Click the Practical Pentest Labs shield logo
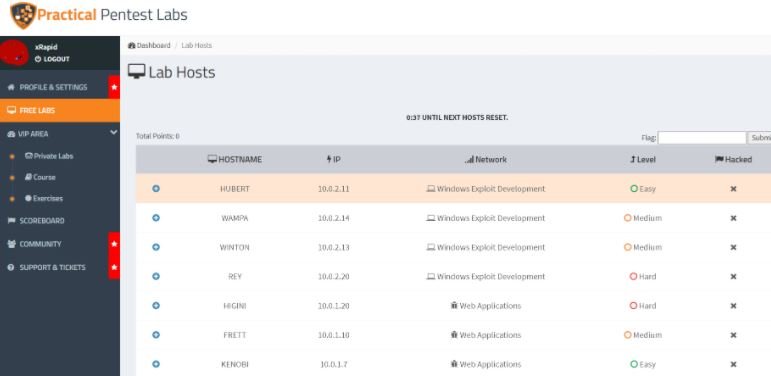The height and width of the screenshot is (376, 771). click(23, 15)
